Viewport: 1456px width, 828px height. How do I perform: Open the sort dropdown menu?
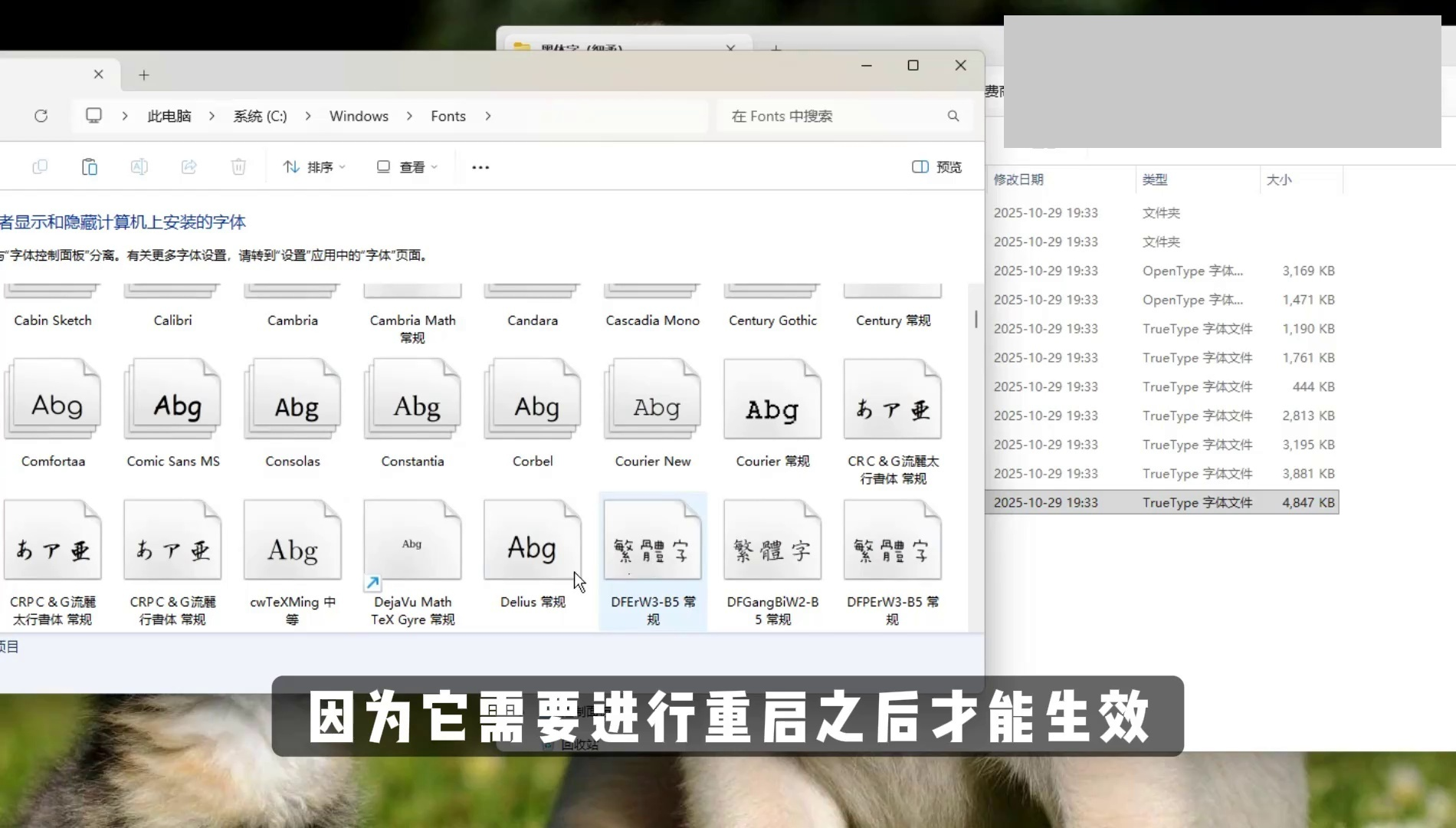coord(314,167)
